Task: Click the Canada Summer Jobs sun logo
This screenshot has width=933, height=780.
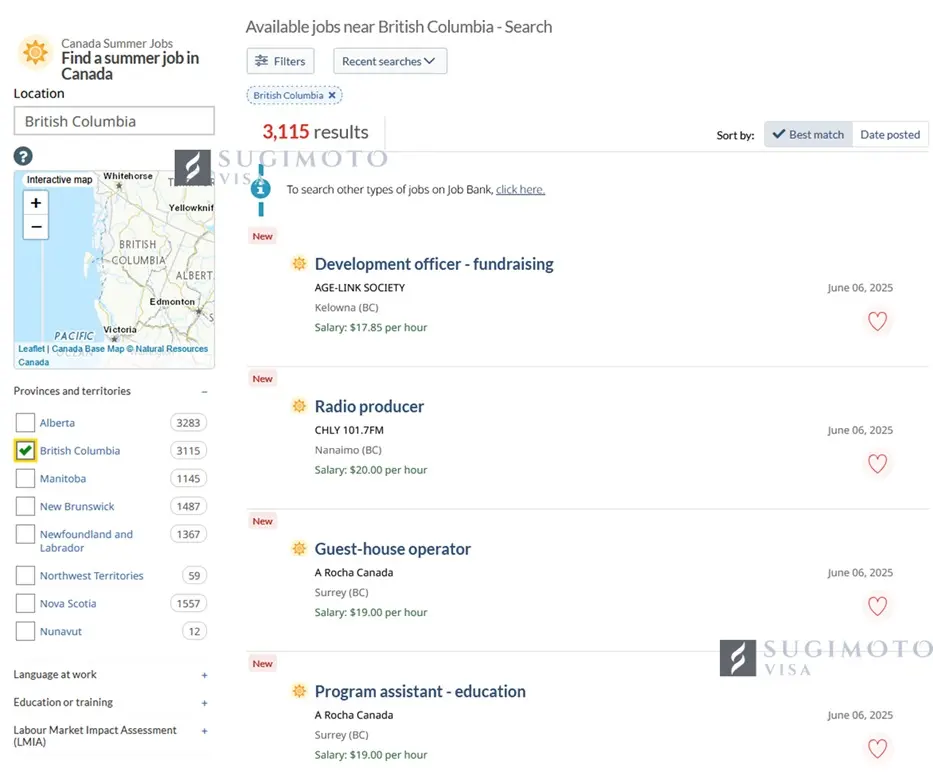Action: tap(35, 52)
